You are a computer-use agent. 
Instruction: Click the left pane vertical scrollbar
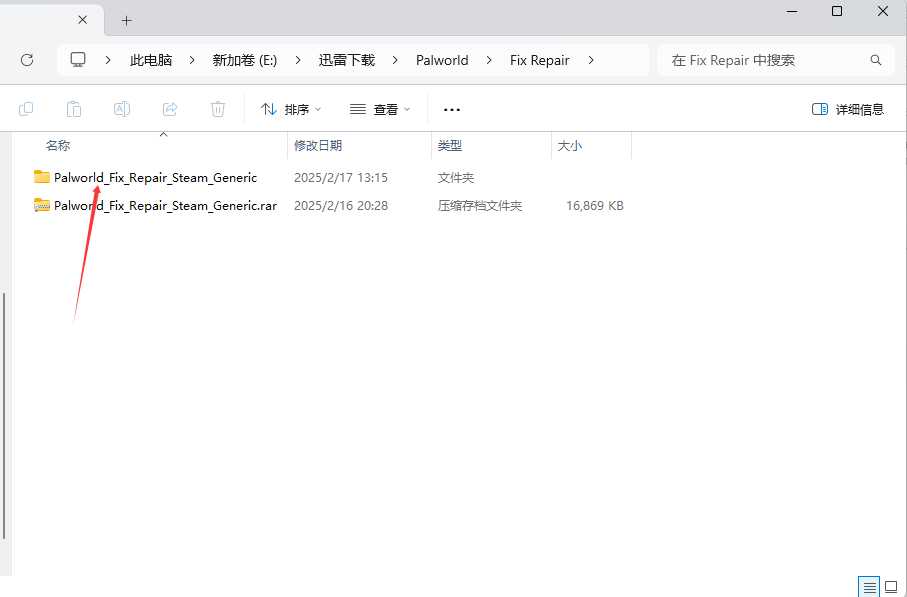coord(4,415)
